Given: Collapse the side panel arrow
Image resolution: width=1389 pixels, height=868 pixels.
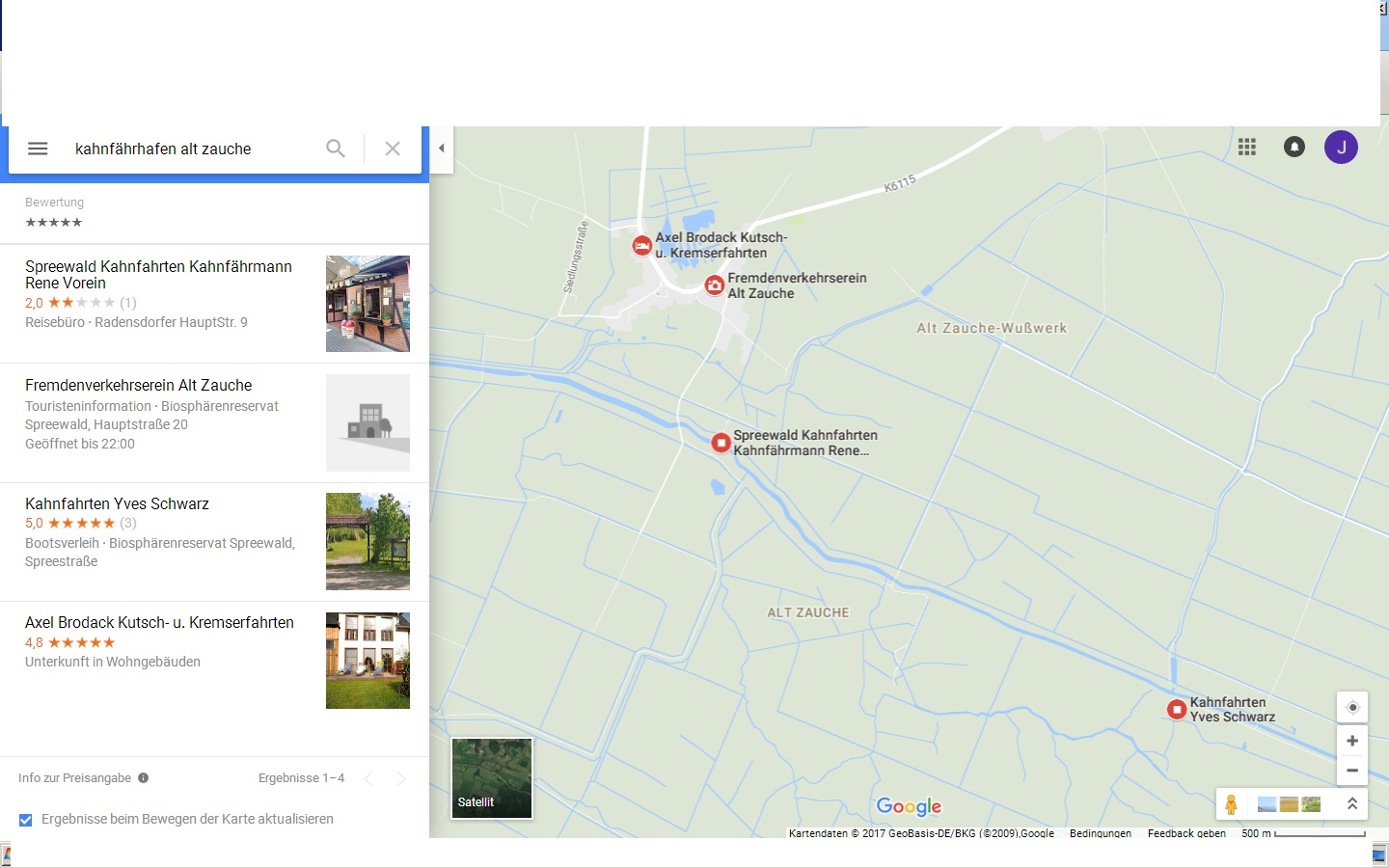Looking at the screenshot, I should coord(442,149).
